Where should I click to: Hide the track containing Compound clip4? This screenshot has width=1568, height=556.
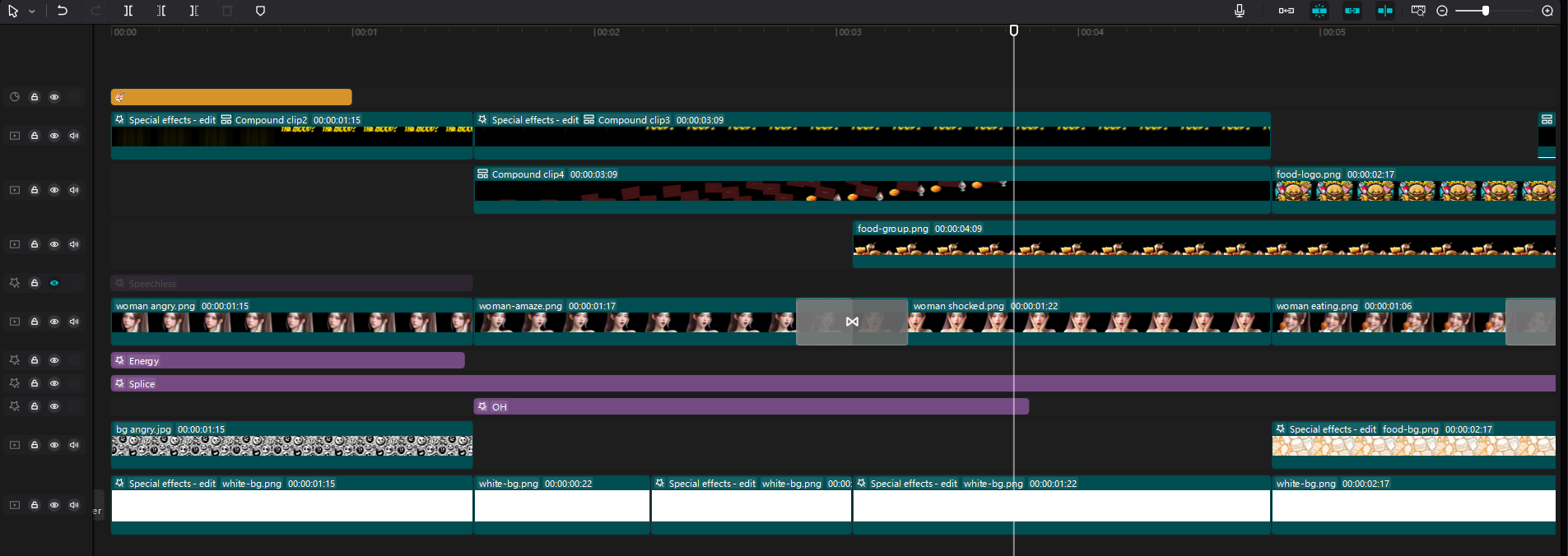point(54,190)
